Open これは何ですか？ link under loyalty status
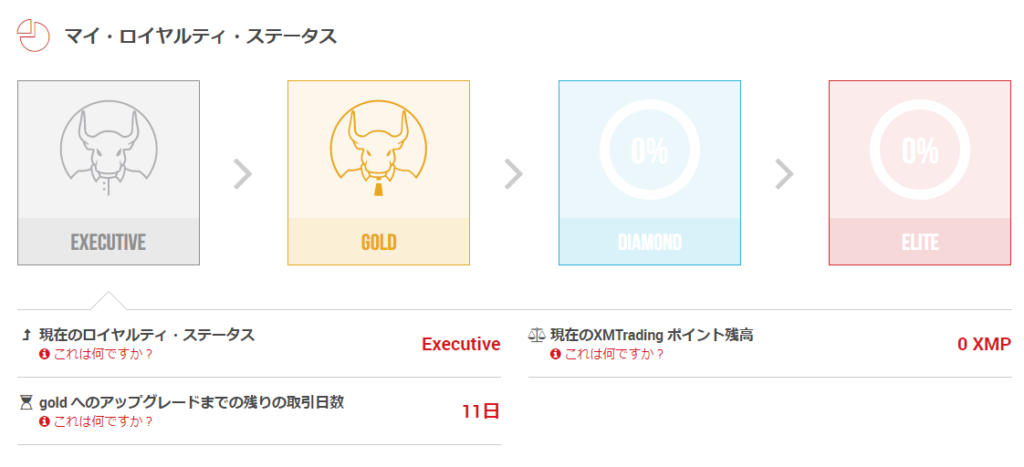The width and height of the screenshot is (1024, 467). [x=103, y=354]
